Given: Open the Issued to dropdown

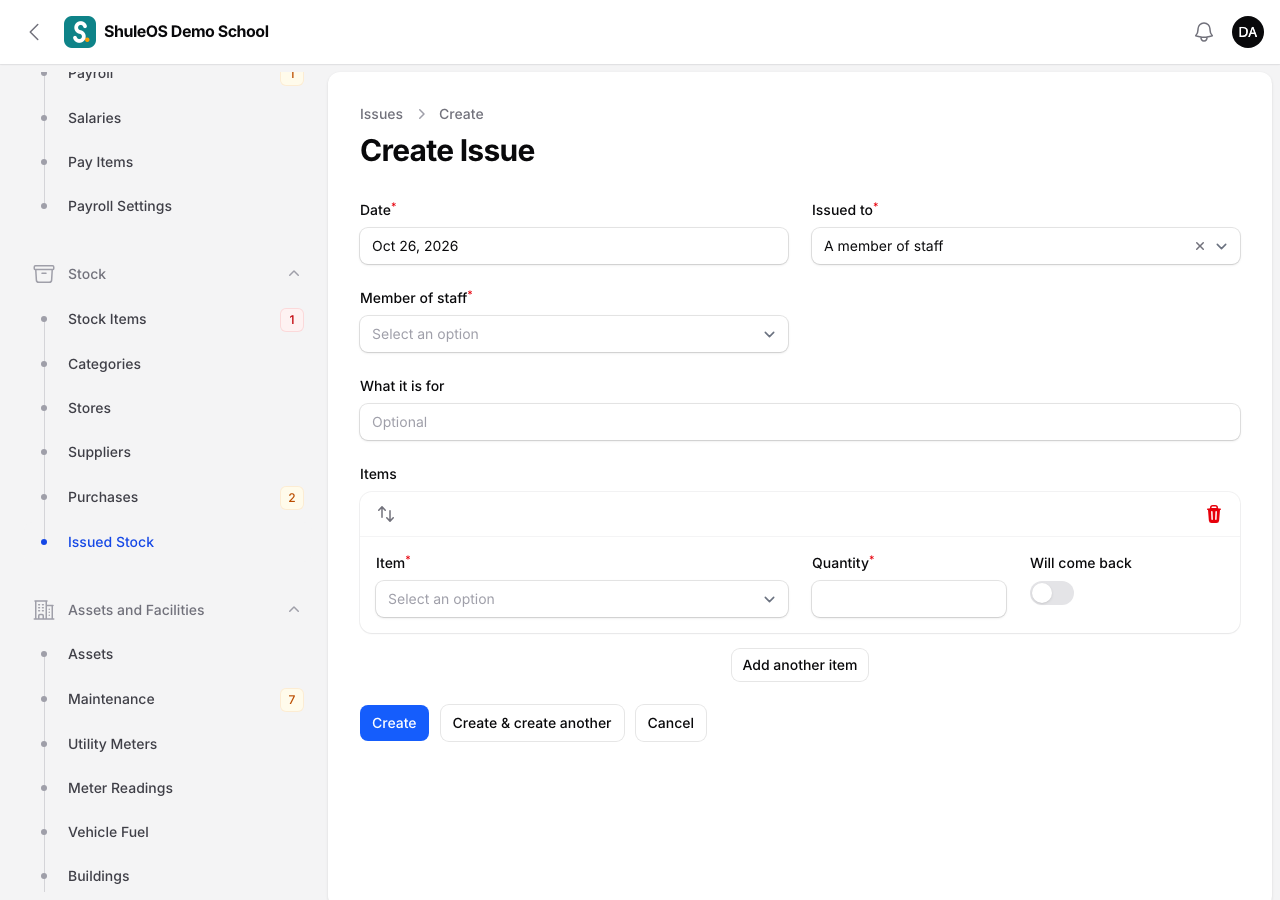Looking at the screenshot, I should [x=1026, y=246].
